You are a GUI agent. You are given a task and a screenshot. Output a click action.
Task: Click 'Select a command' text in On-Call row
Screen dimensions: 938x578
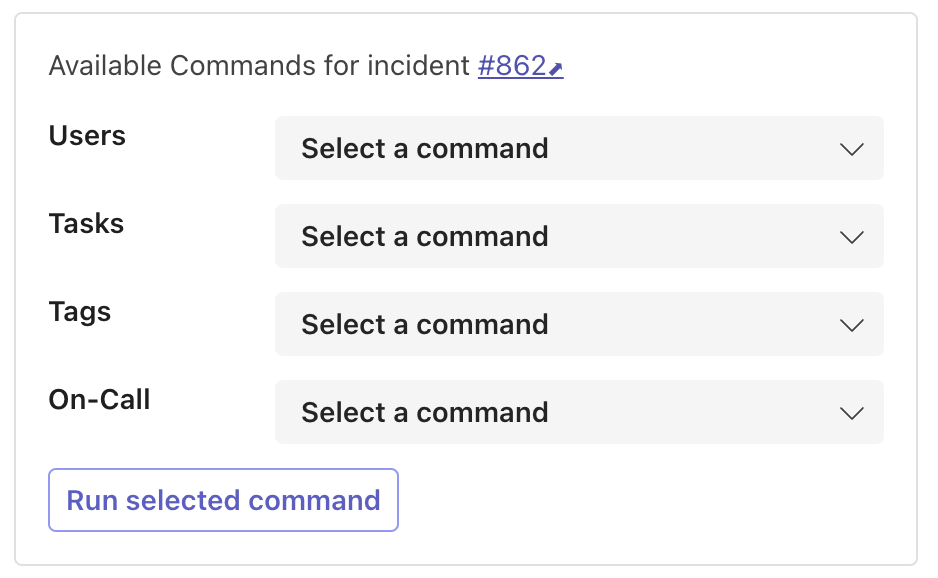point(425,412)
